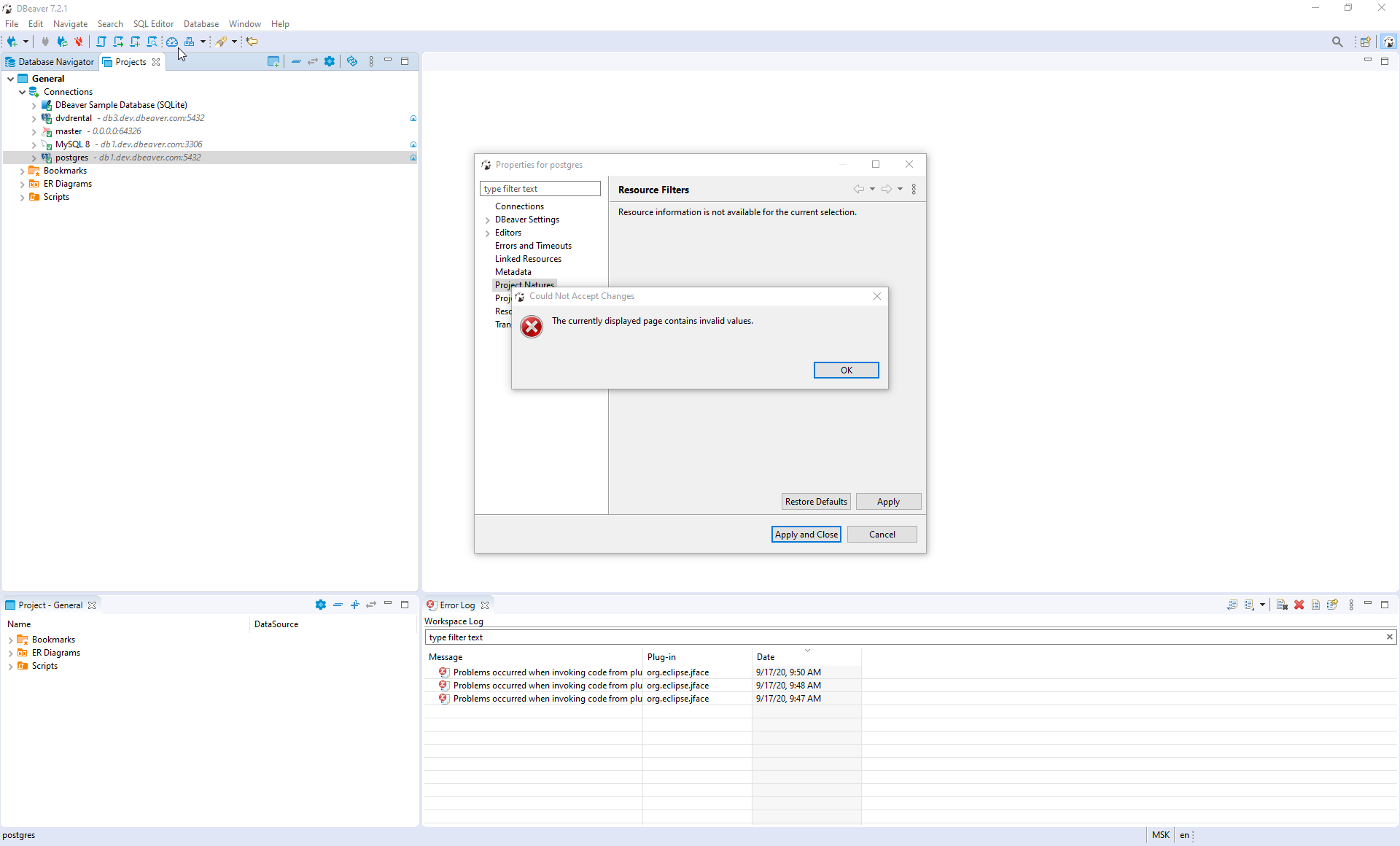Toggle the lock icon next to postgres connection
Image resolution: width=1400 pixels, height=846 pixels.
click(413, 158)
